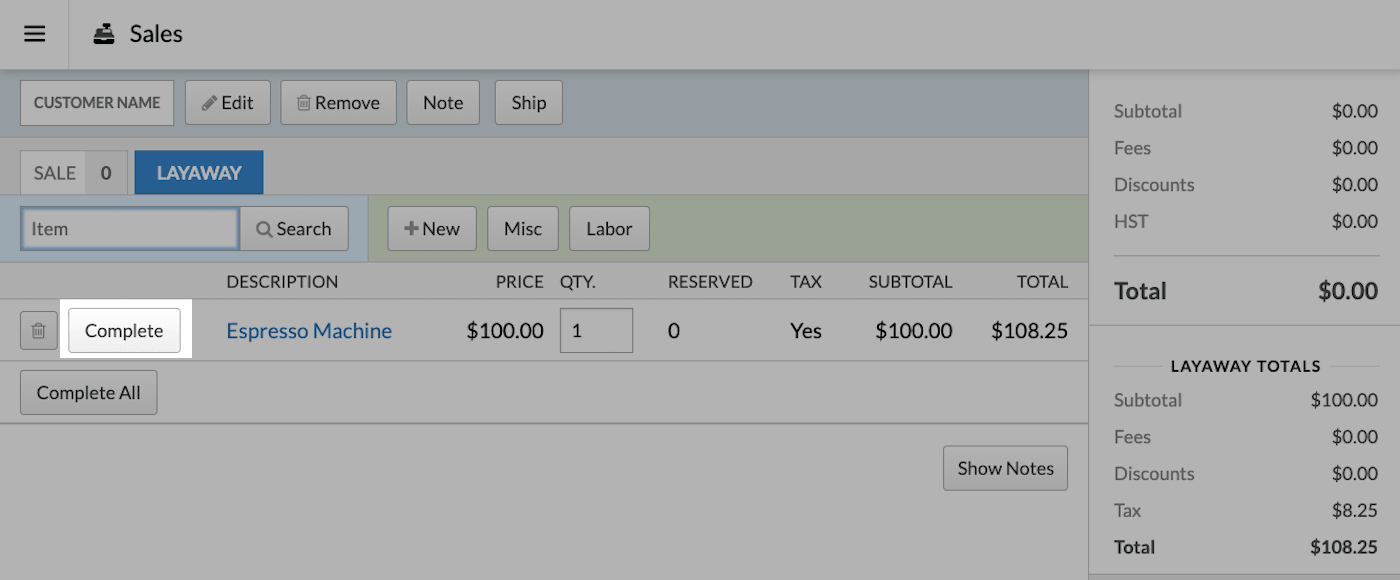Image resolution: width=1400 pixels, height=580 pixels.
Task: Switch to the LAYAWAY tab
Action: 198,171
